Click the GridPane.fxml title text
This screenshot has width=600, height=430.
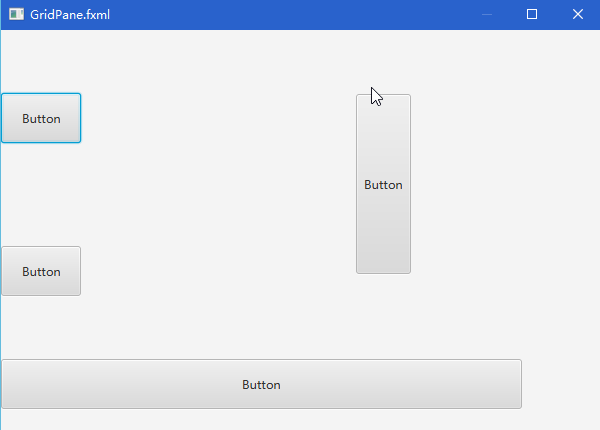coord(70,15)
